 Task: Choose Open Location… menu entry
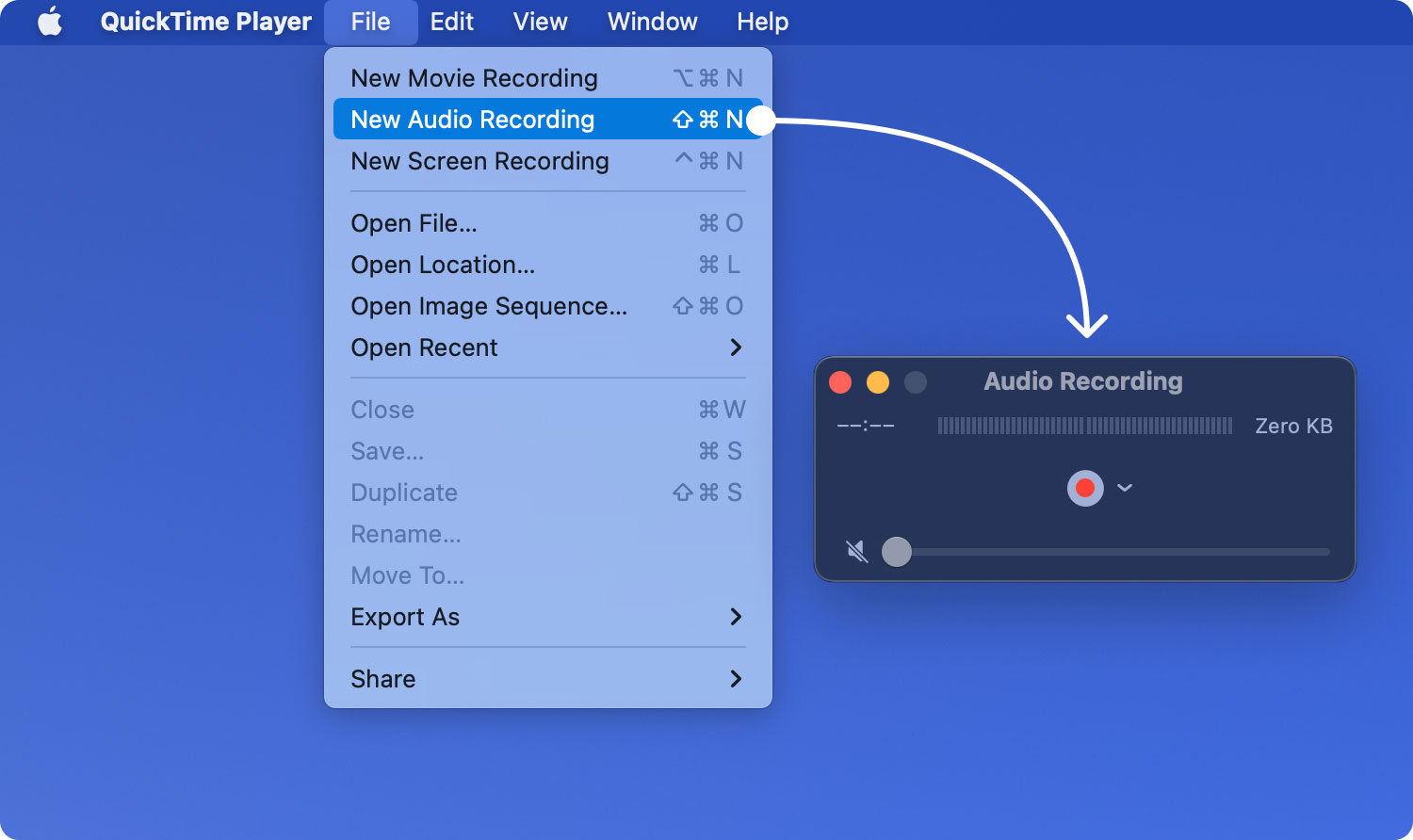click(x=547, y=265)
